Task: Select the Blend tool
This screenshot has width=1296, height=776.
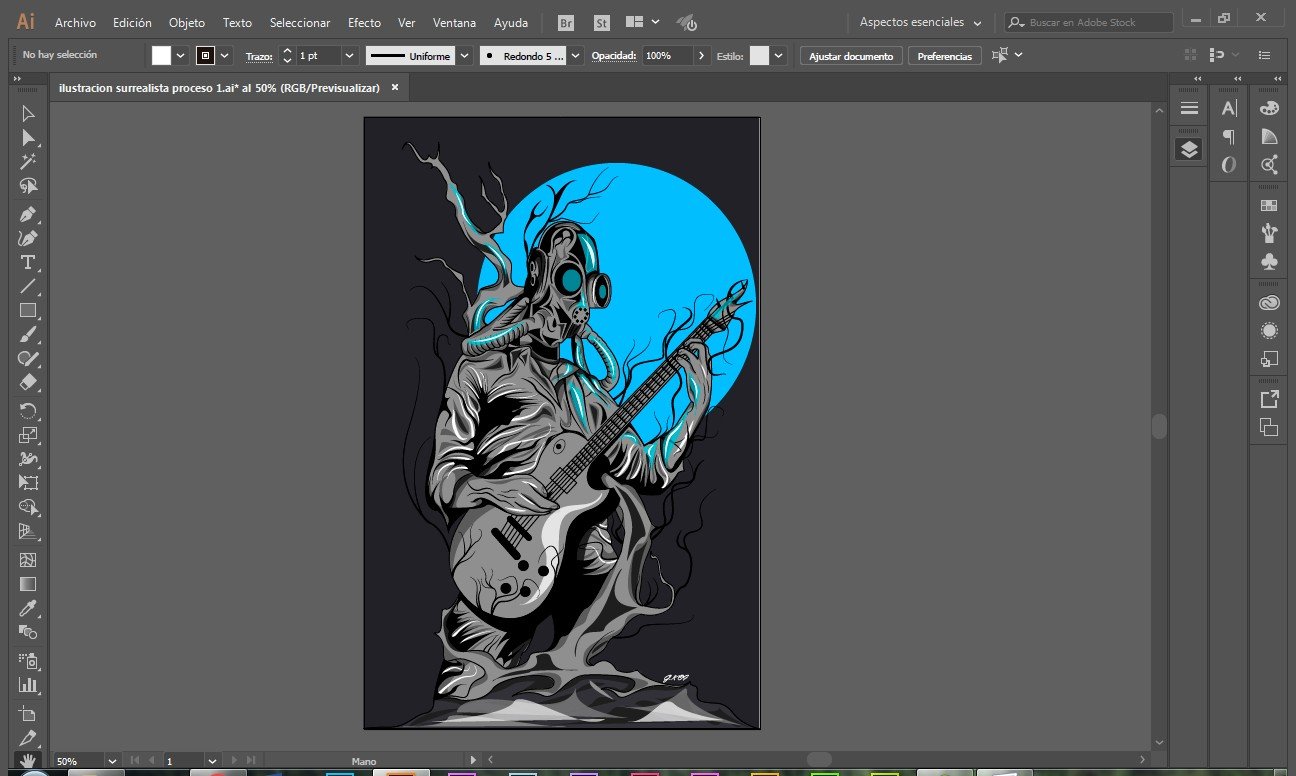Action: 28,632
